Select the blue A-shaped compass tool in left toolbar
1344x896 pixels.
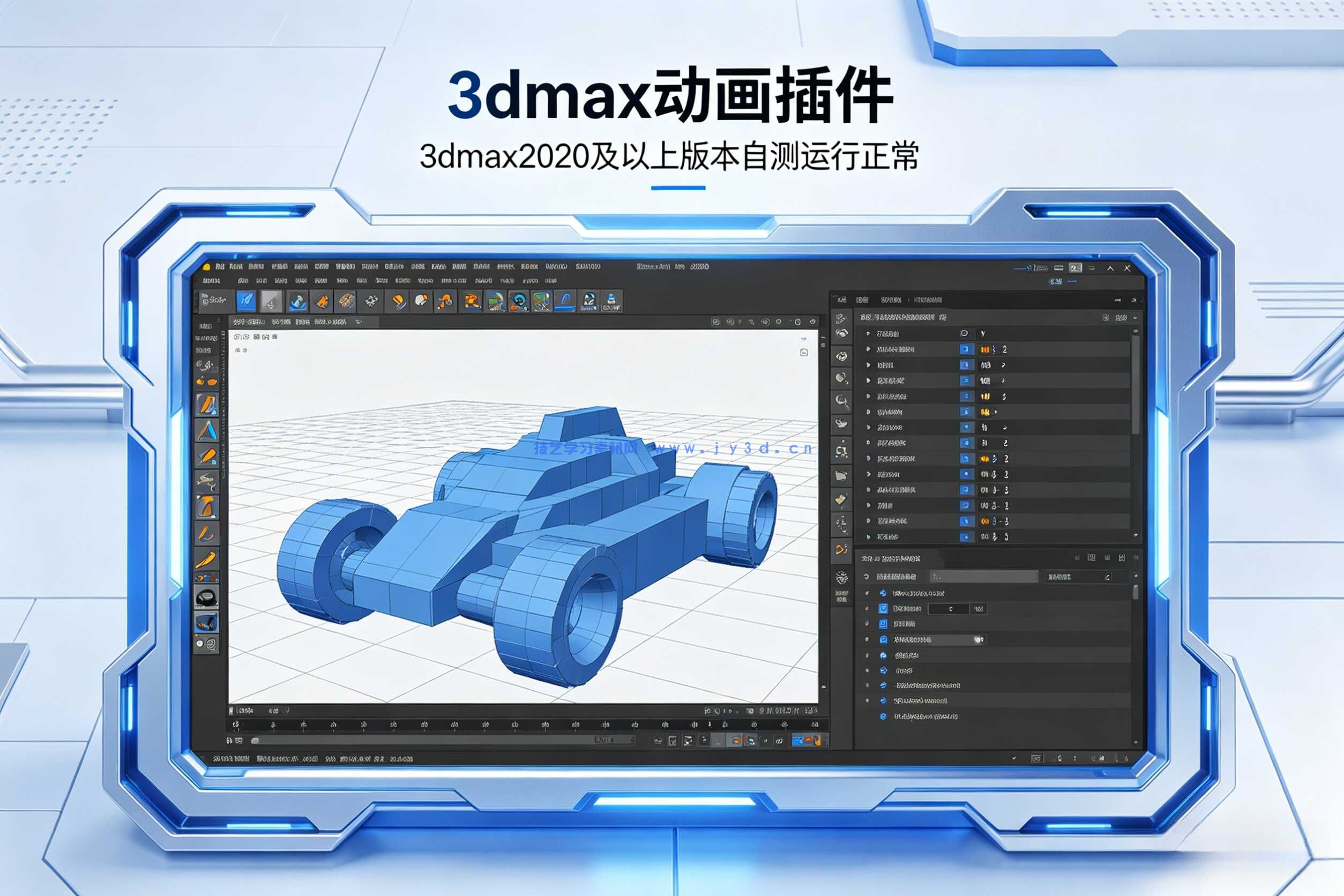point(207,430)
